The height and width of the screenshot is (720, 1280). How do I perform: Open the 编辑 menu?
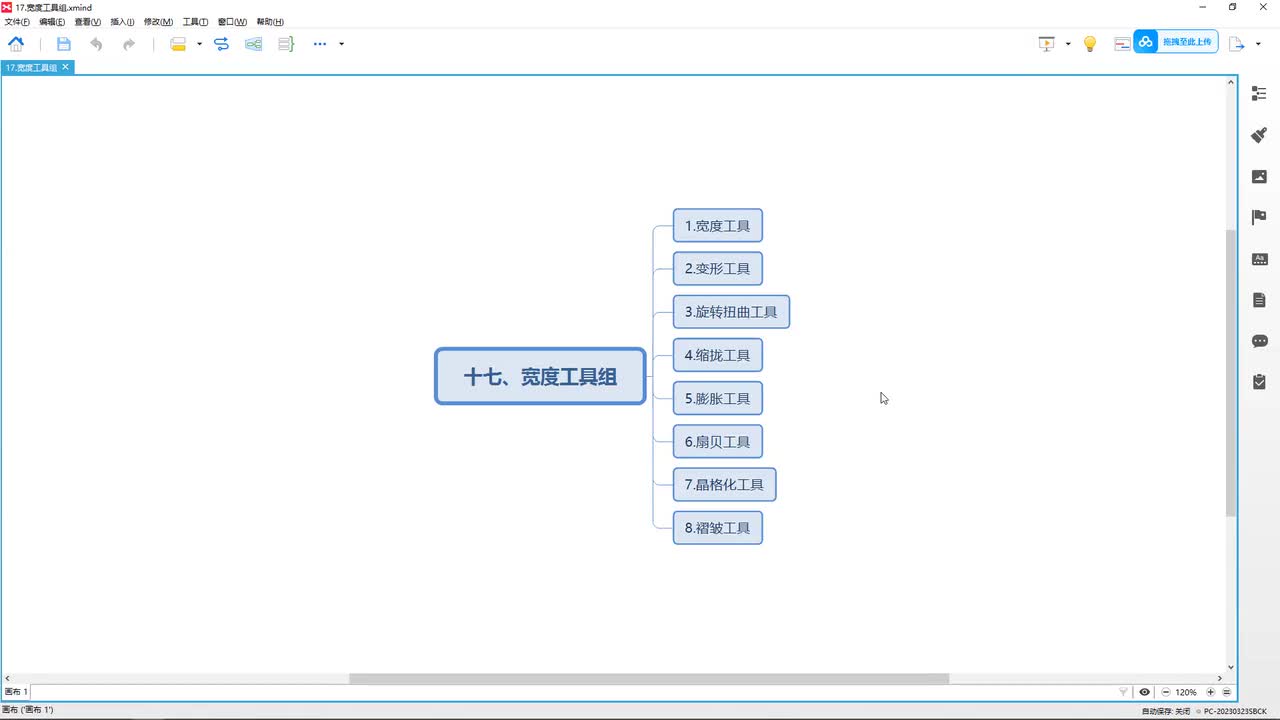52,22
